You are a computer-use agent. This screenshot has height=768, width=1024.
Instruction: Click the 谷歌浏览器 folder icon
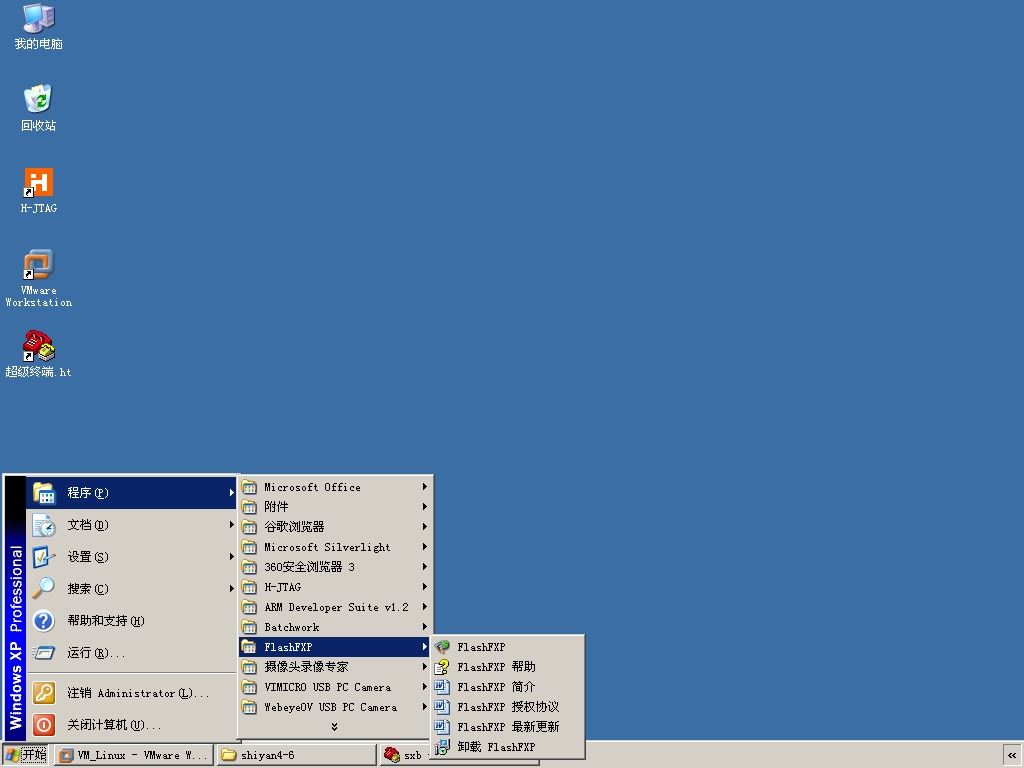(x=249, y=527)
